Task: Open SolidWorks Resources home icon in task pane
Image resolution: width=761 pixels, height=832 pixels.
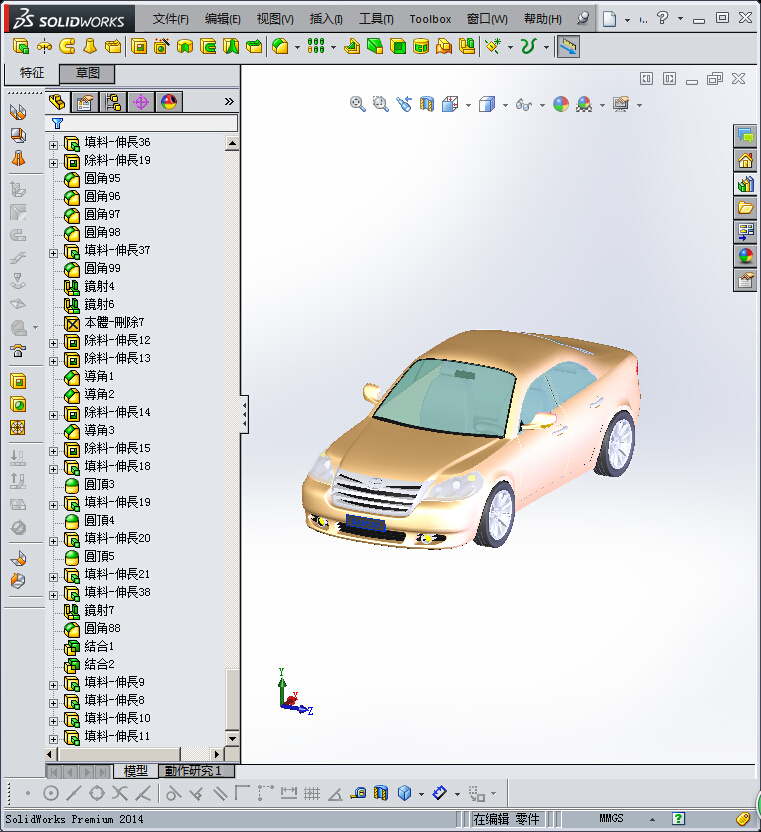Action: [745, 160]
